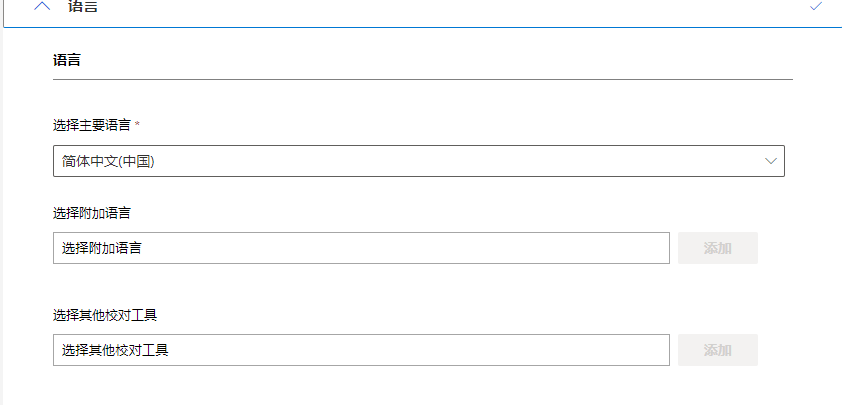The height and width of the screenshot is (405, 842).
Task: Click 添加 beside the 选择其他校对工具 field
Action: click(x=717, y=350)
